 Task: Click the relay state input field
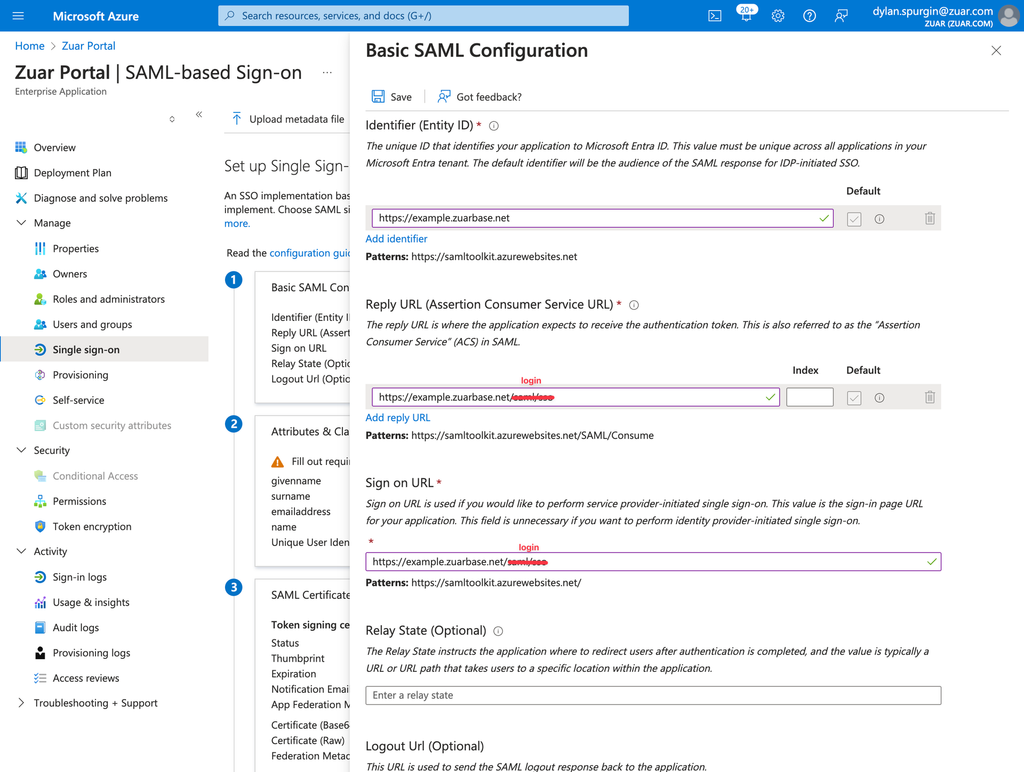(653, 696)
